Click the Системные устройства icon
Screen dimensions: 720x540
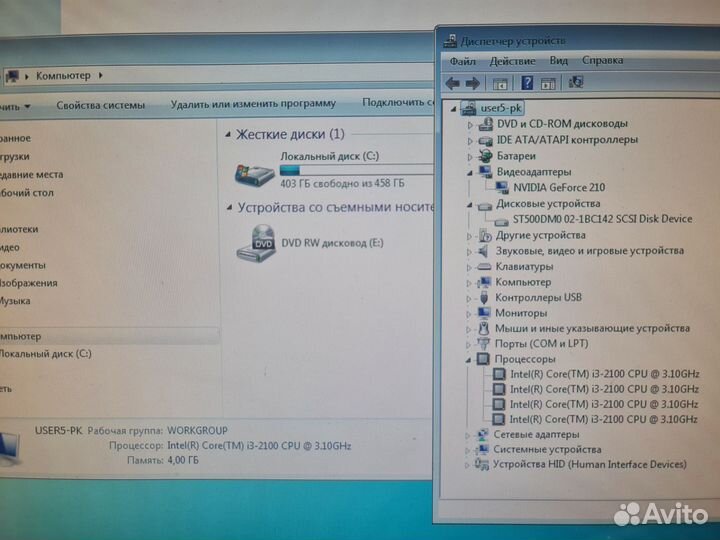[482, 450]
